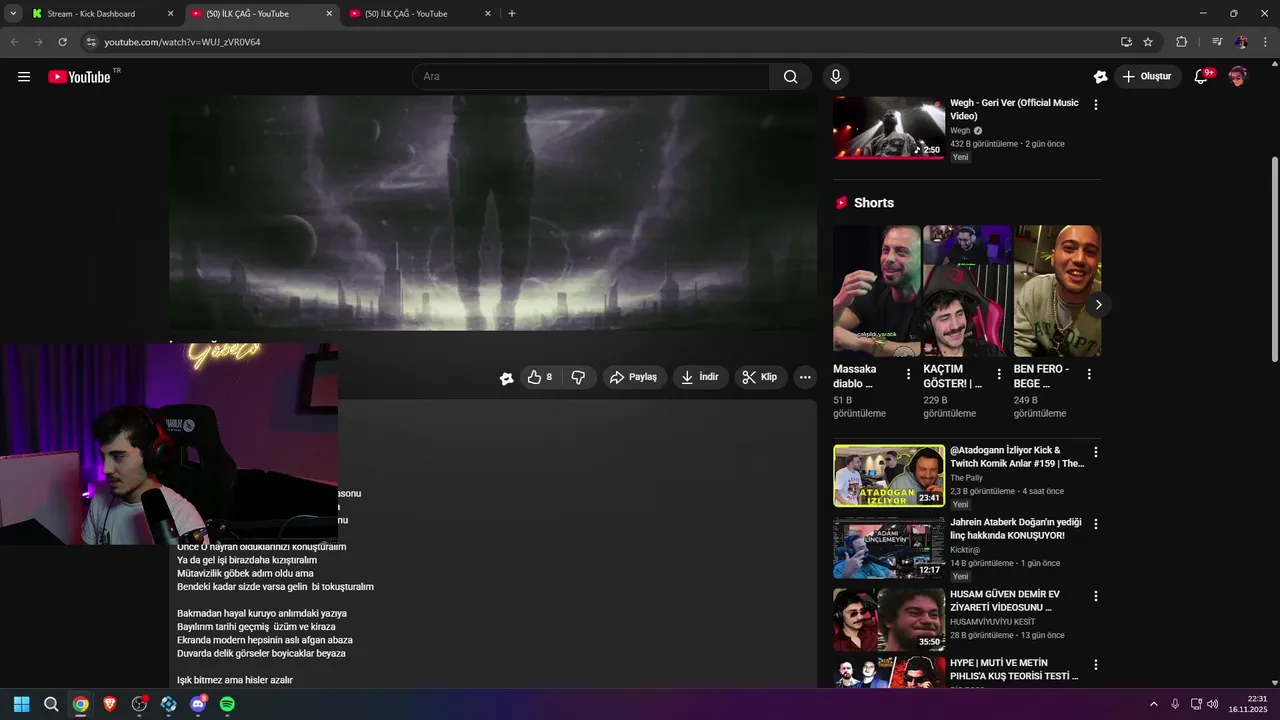Open the Windows Start menu
The width and height of the screenshot is (1280, 720).
[x=22, y=704]
